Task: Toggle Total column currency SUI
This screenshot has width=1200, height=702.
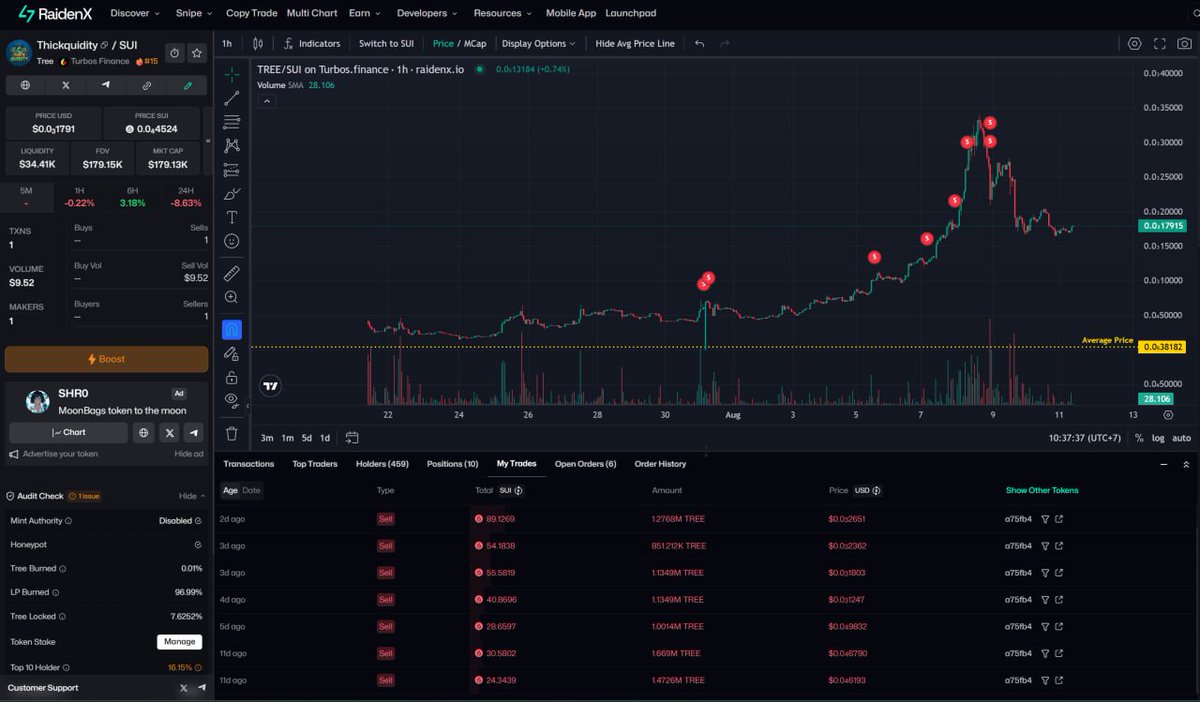Action: point(510,490)
